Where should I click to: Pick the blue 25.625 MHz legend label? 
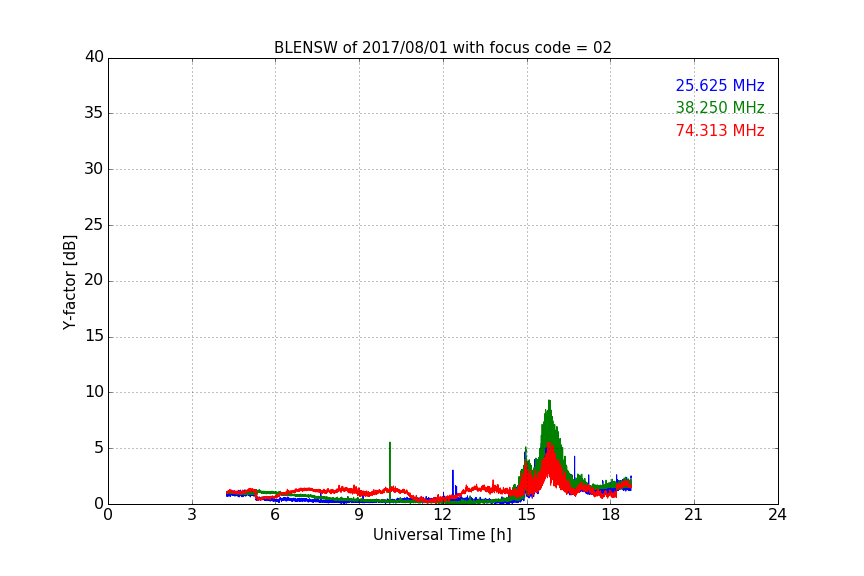[720, 85]
